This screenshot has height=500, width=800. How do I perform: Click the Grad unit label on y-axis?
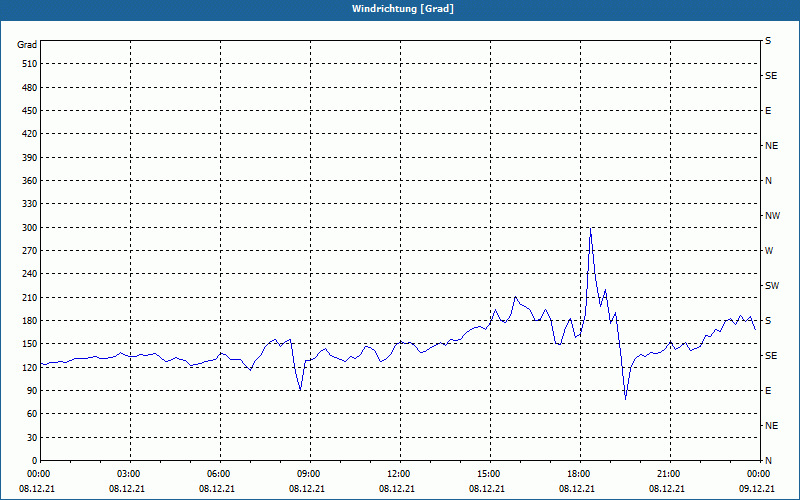click(x=27, y=45)
